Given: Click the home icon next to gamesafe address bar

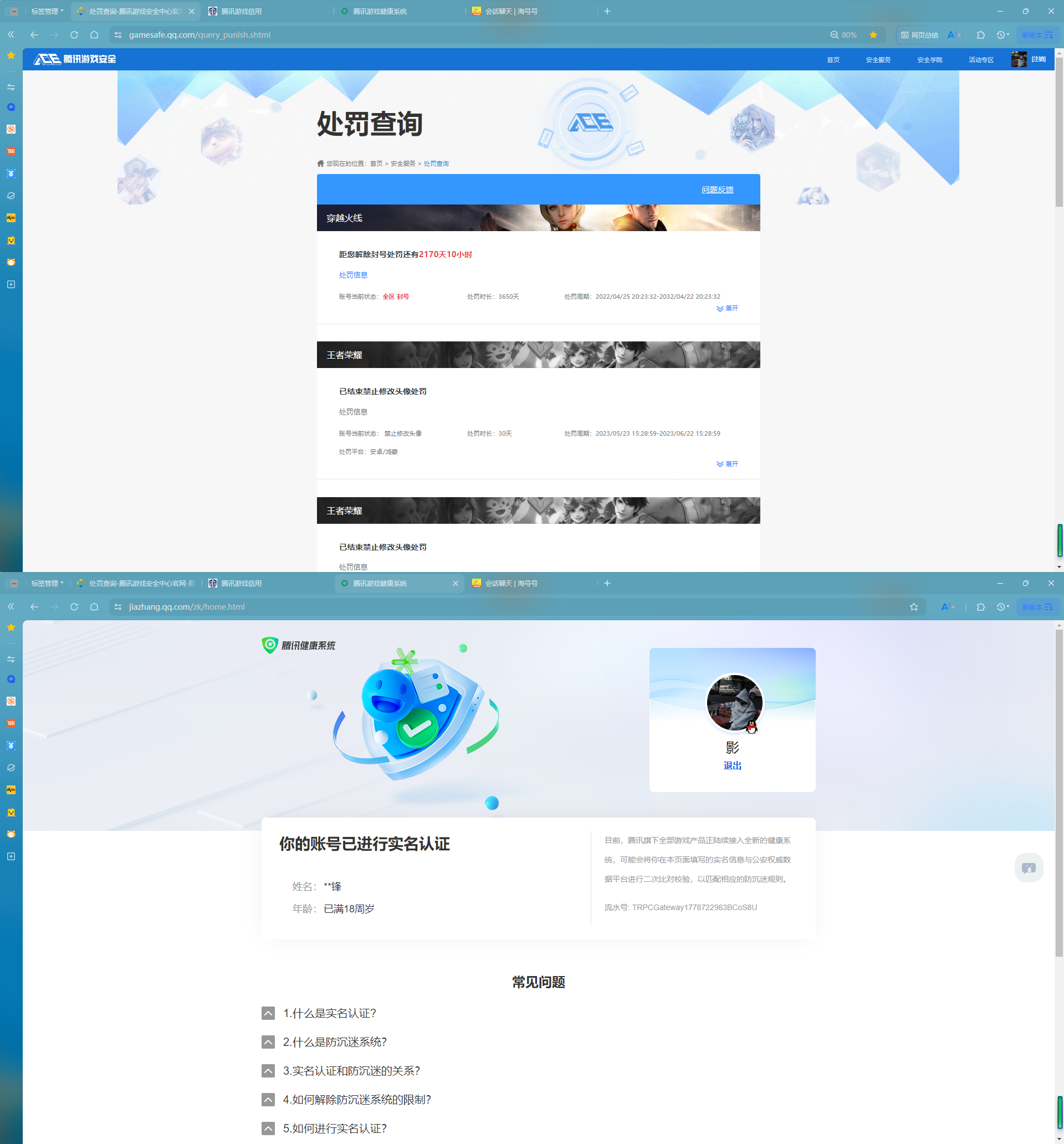Looking at the screenshot, I should [94, 34].
